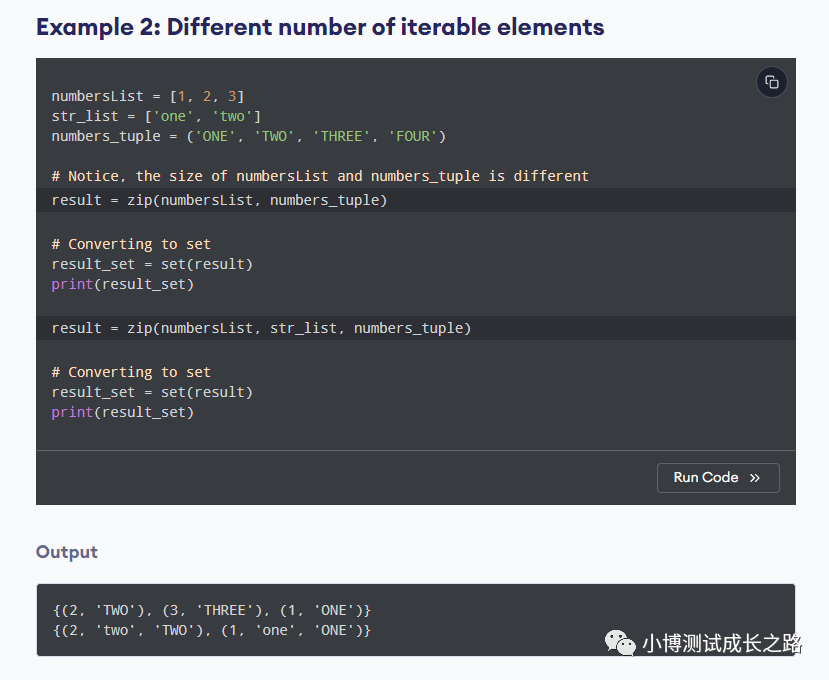Click the 'FOUR' string in numbers_tuple
829x680 pixels.
412,136
